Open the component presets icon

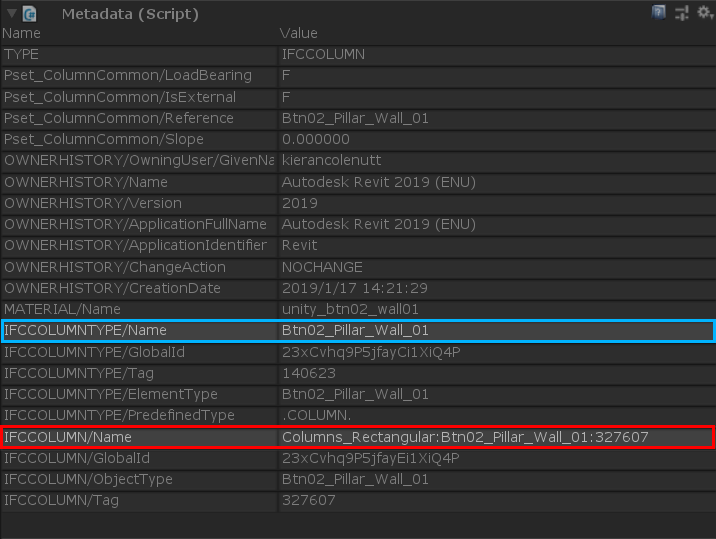681,13
